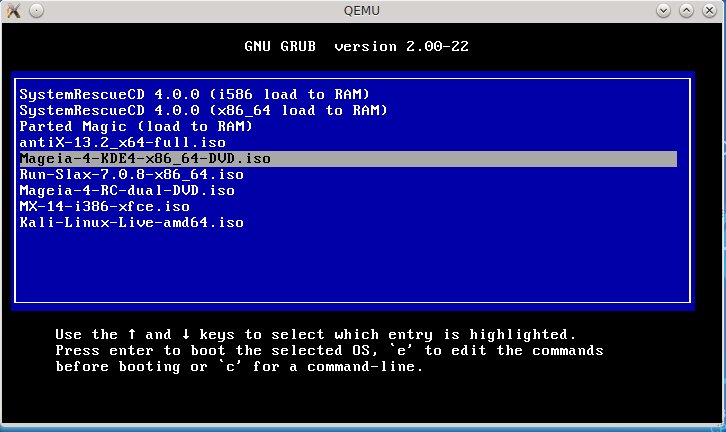
Task: Select Parted Magic (load to RAM) entry
Action: [136, 126]
